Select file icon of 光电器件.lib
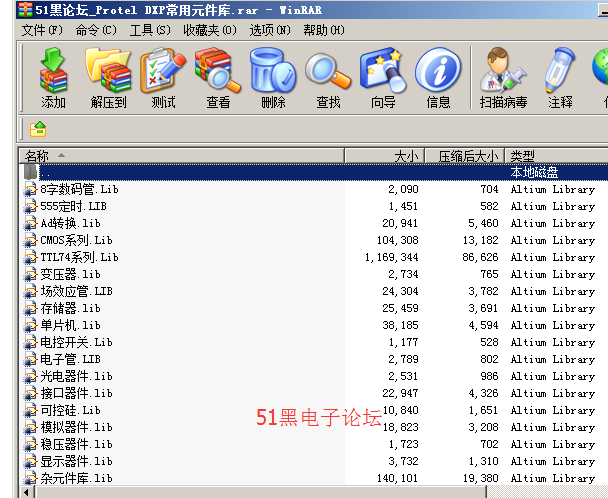The image size is (608, 498). point(31,376)
